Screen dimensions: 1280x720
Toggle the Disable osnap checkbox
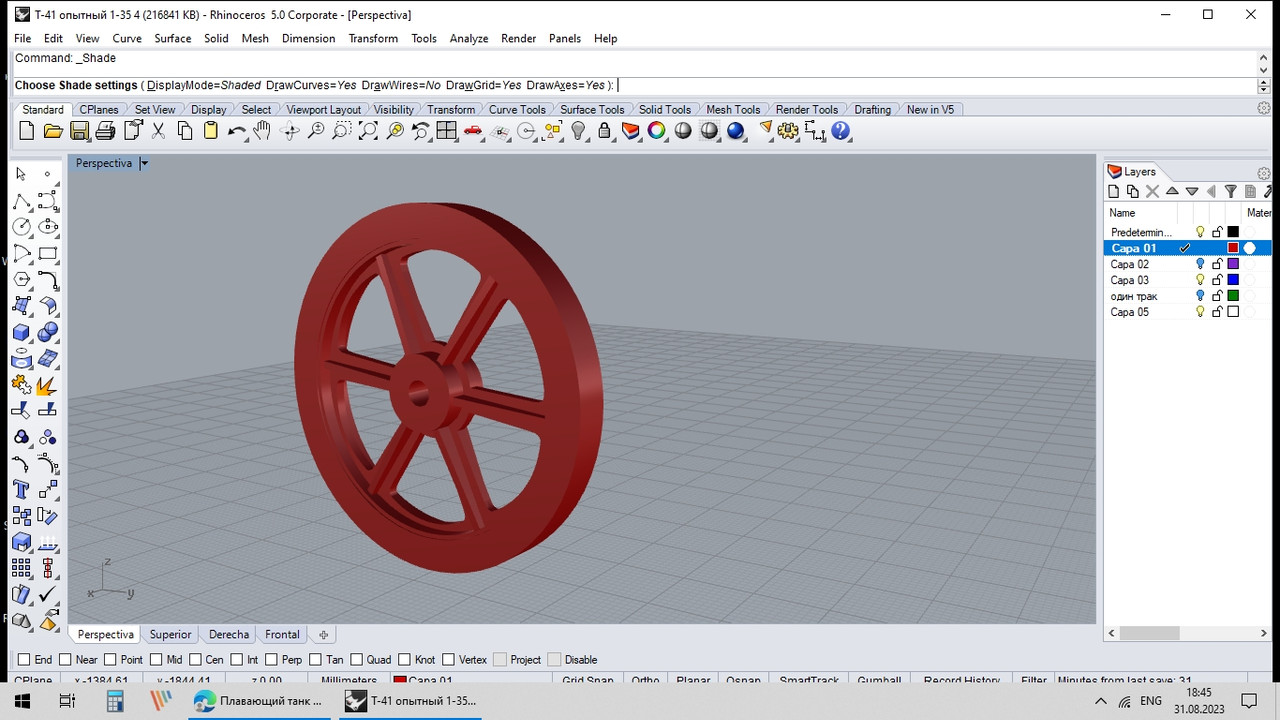click(555, 659)
